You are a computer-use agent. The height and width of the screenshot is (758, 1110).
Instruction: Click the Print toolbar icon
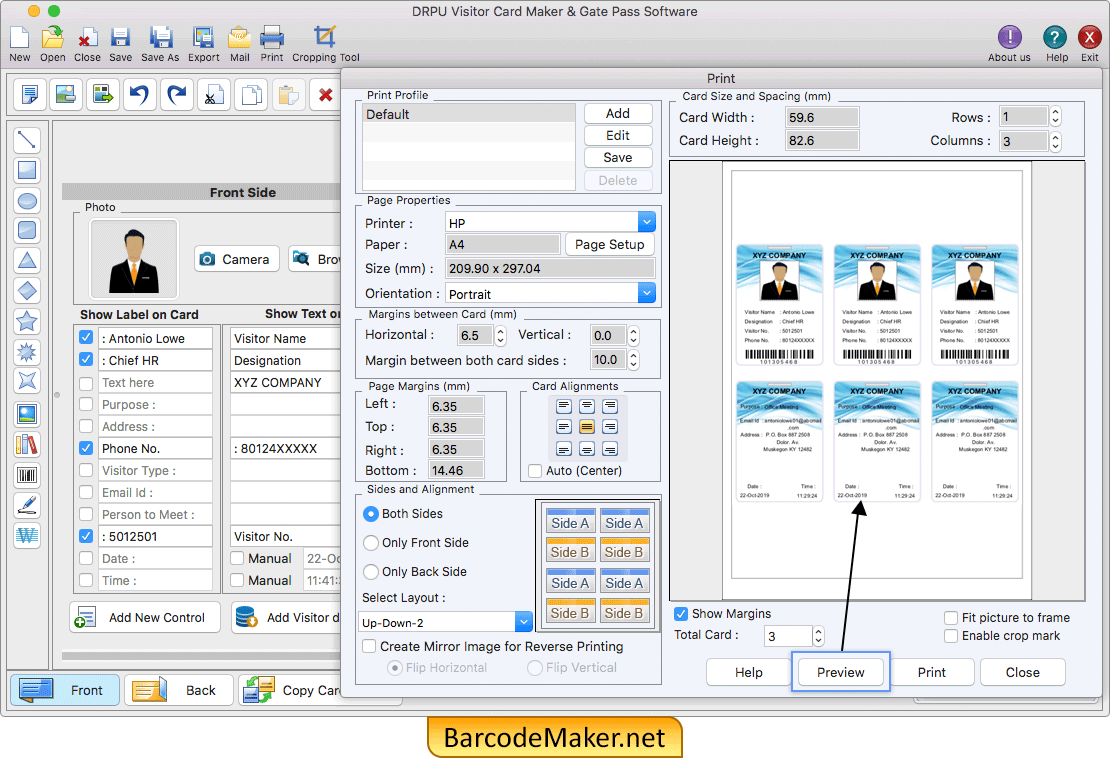(x=272, y=38)
